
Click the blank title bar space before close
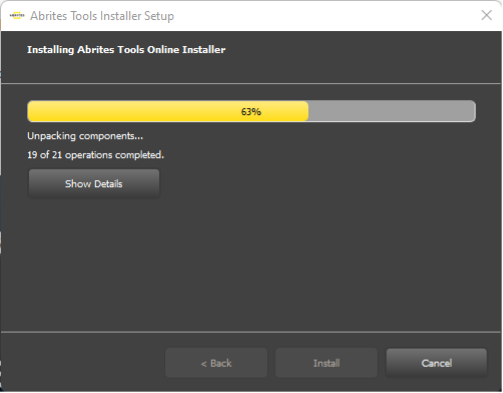point(327,16)
